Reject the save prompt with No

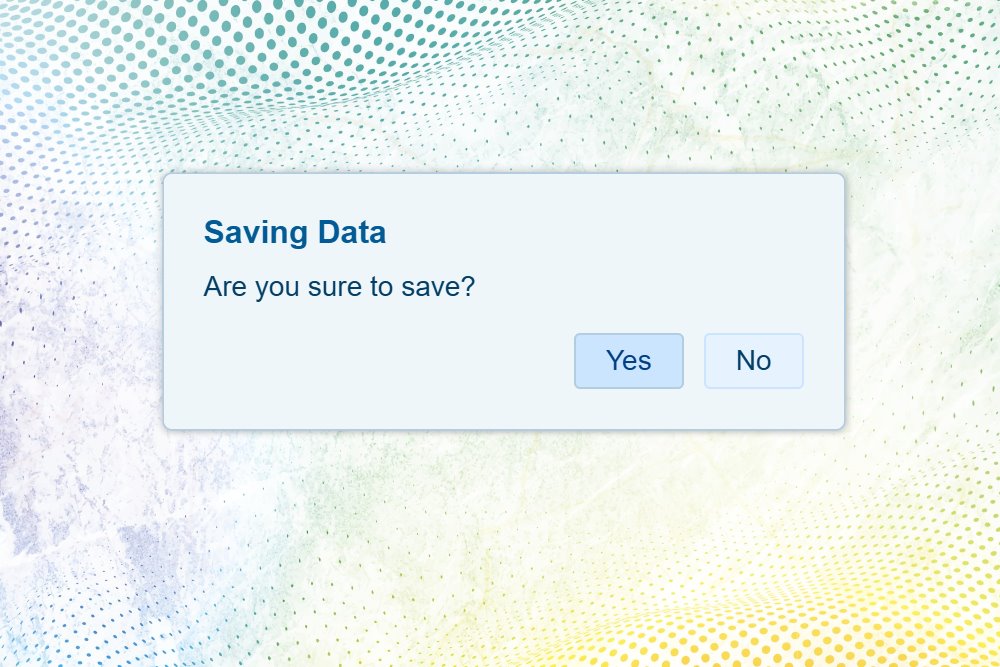coord(753,360)
